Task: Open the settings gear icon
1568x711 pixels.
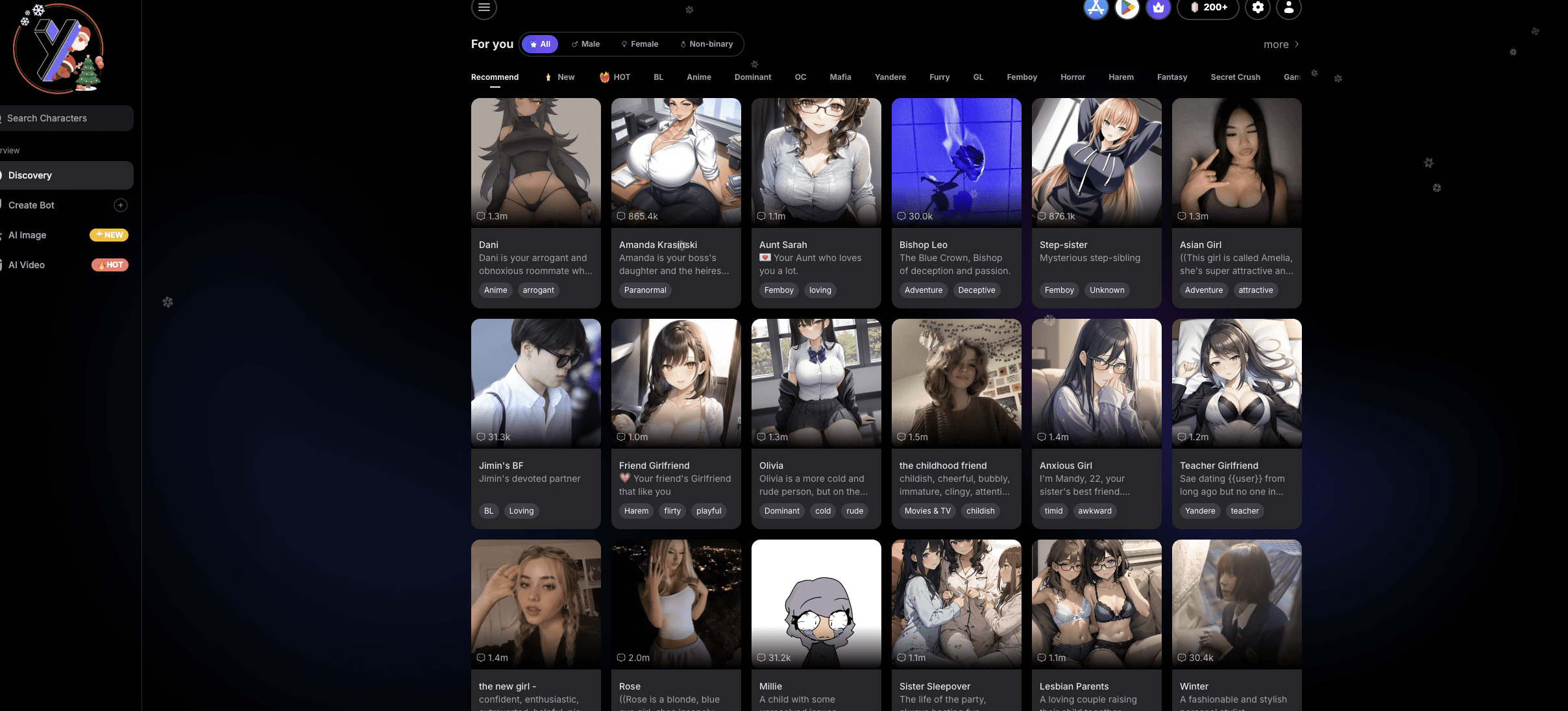Action: pos(1258,8)
